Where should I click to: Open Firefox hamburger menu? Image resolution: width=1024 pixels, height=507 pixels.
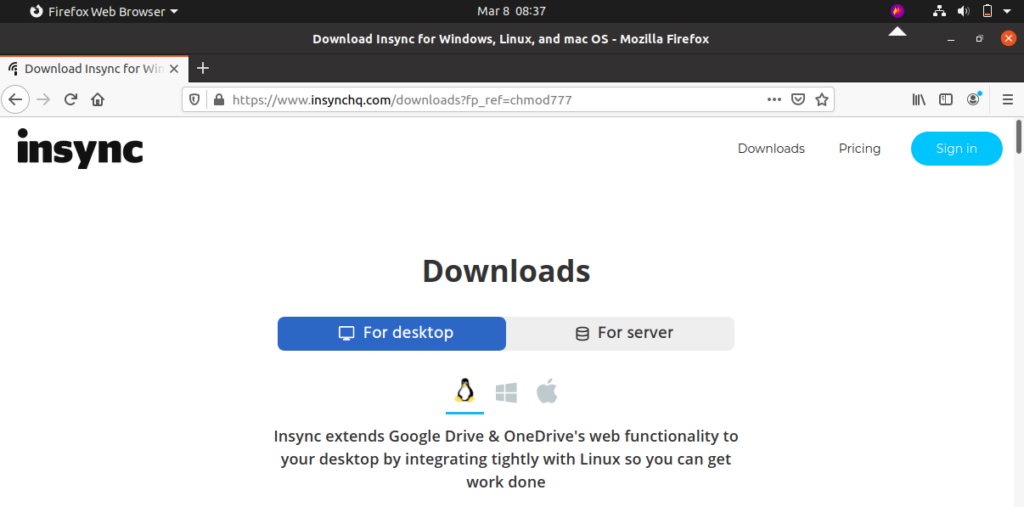[1008, 100]
